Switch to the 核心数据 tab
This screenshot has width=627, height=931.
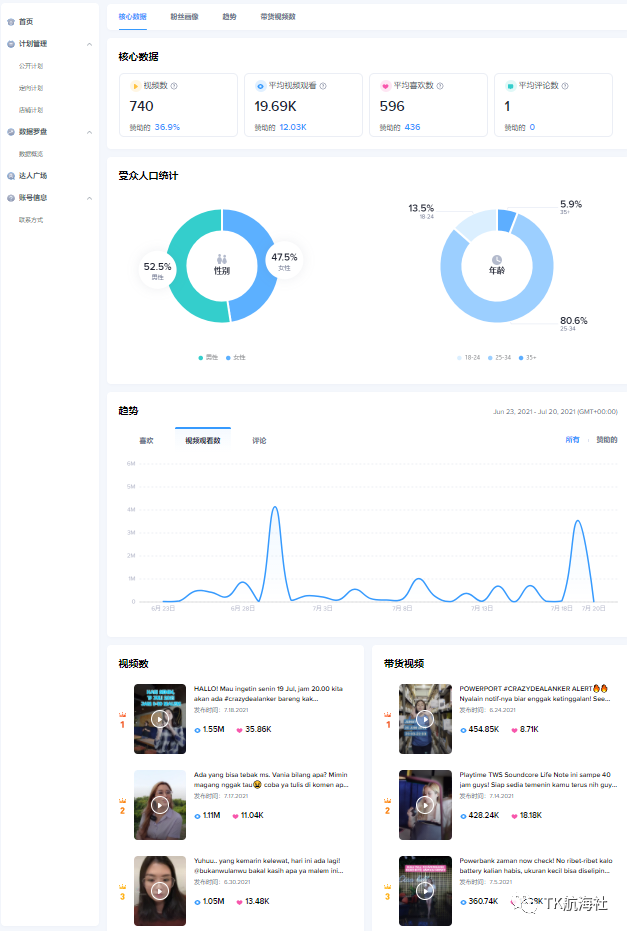point(132,17)
